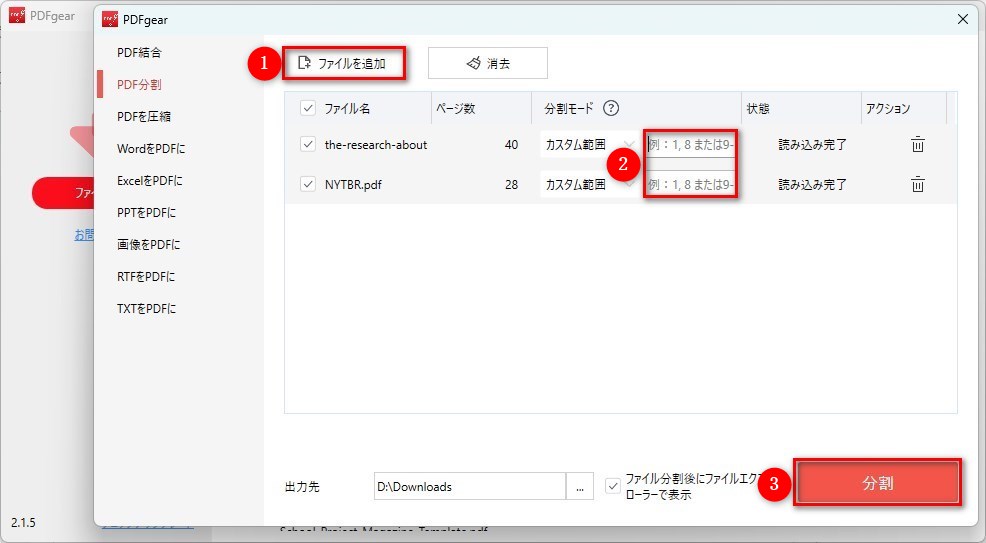Open カスタム範囲 dropdown for NYTBR.pdf
The image size is (986, 543).
tap(590, 184)
